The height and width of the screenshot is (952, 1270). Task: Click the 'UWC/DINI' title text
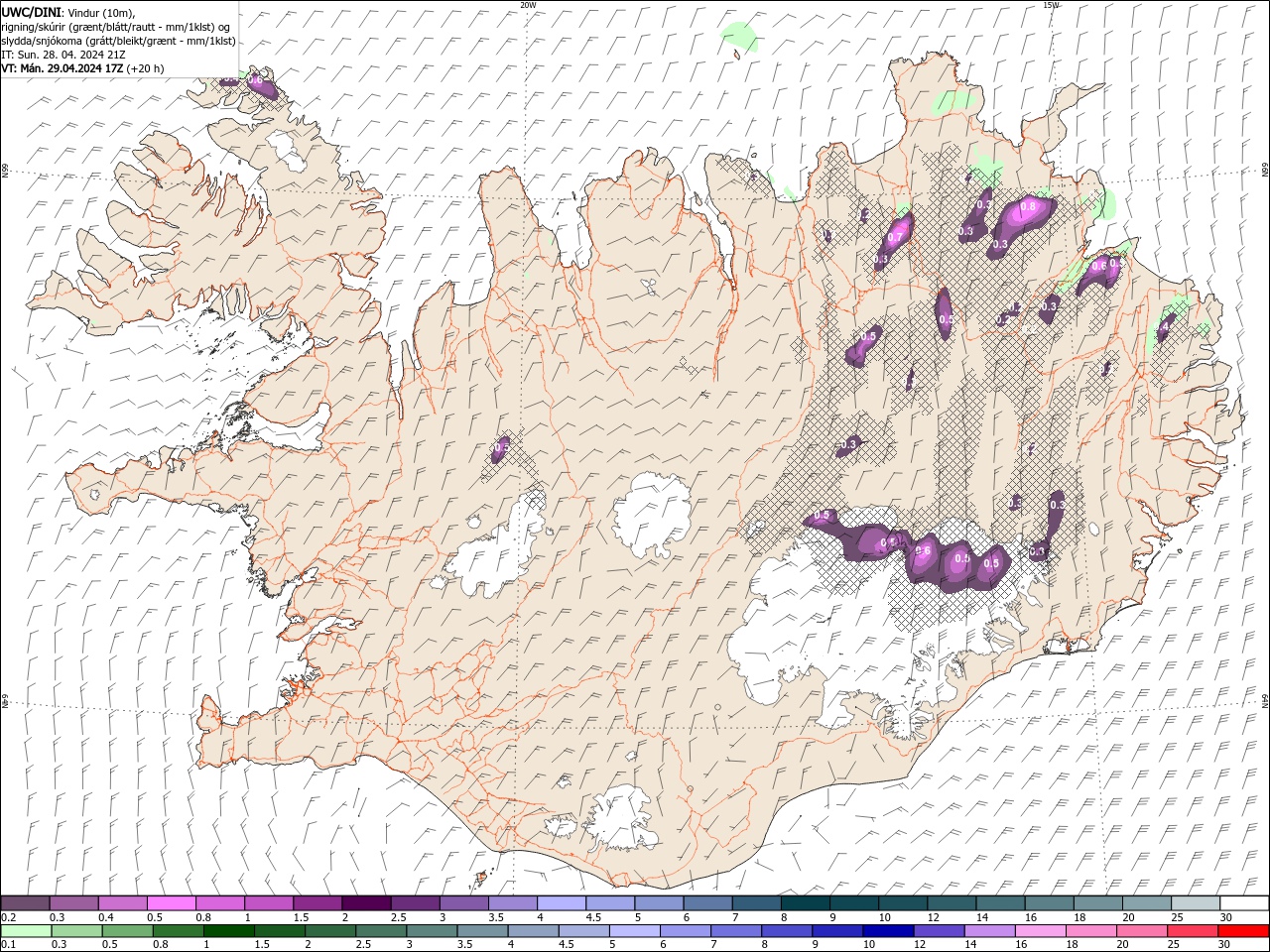[32, 12]
